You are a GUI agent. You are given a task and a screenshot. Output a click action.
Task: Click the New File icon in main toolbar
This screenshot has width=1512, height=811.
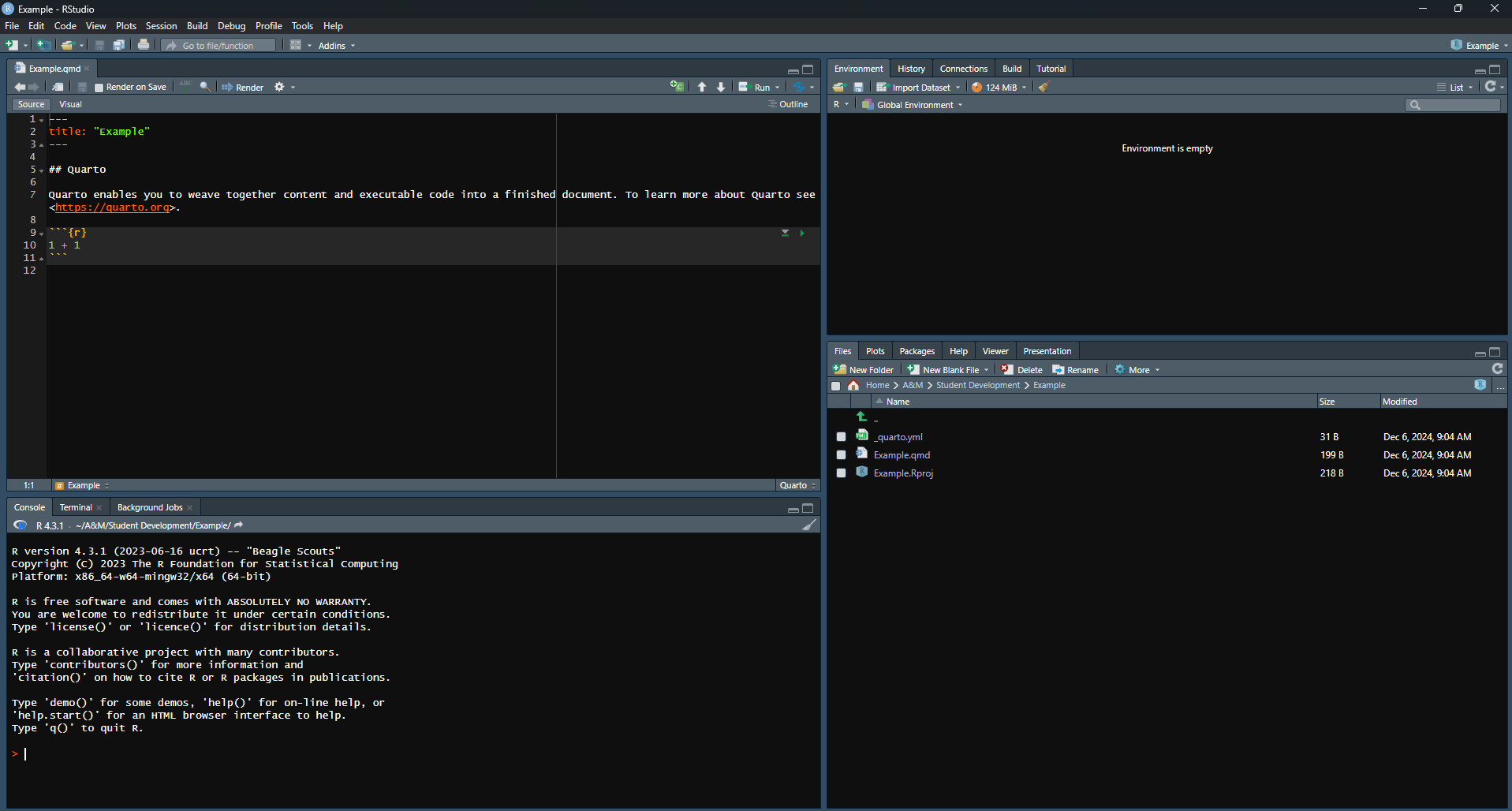pyautogui.click(x=12, y=45)
